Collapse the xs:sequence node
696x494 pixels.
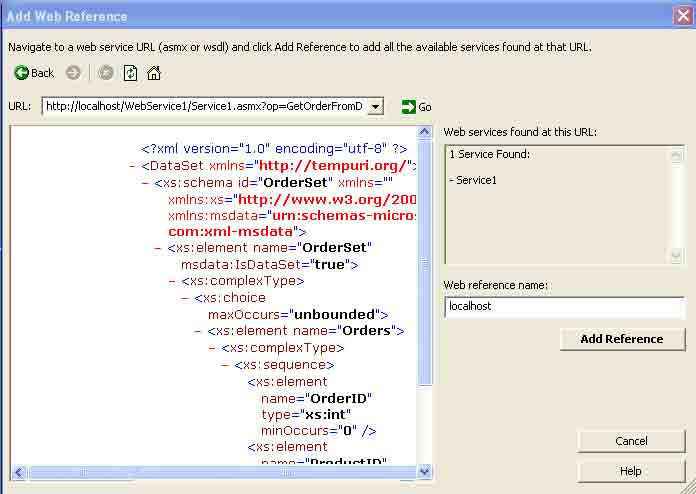click(x=225, y=365)
